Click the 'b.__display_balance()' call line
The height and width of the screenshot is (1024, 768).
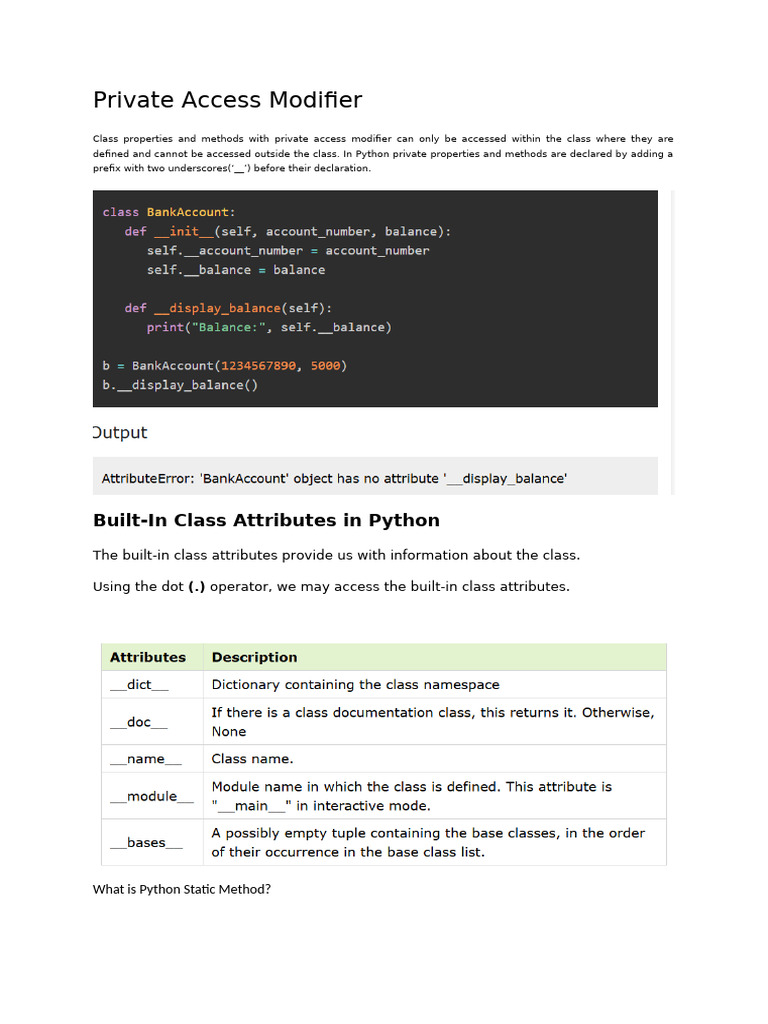click(180, 385)
